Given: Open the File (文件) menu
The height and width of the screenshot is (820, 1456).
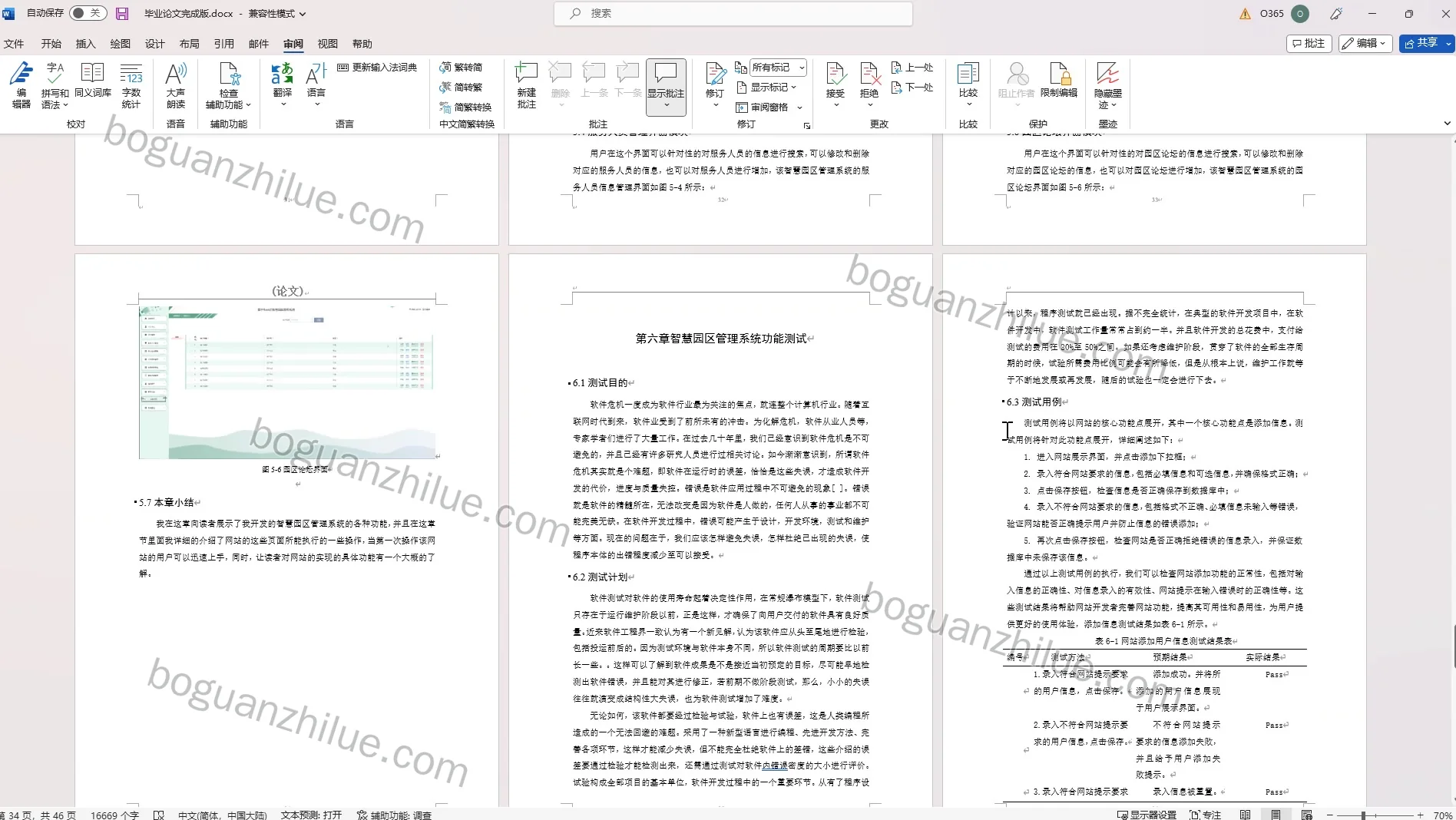Looking at the screenshot, I should (14, 44).
